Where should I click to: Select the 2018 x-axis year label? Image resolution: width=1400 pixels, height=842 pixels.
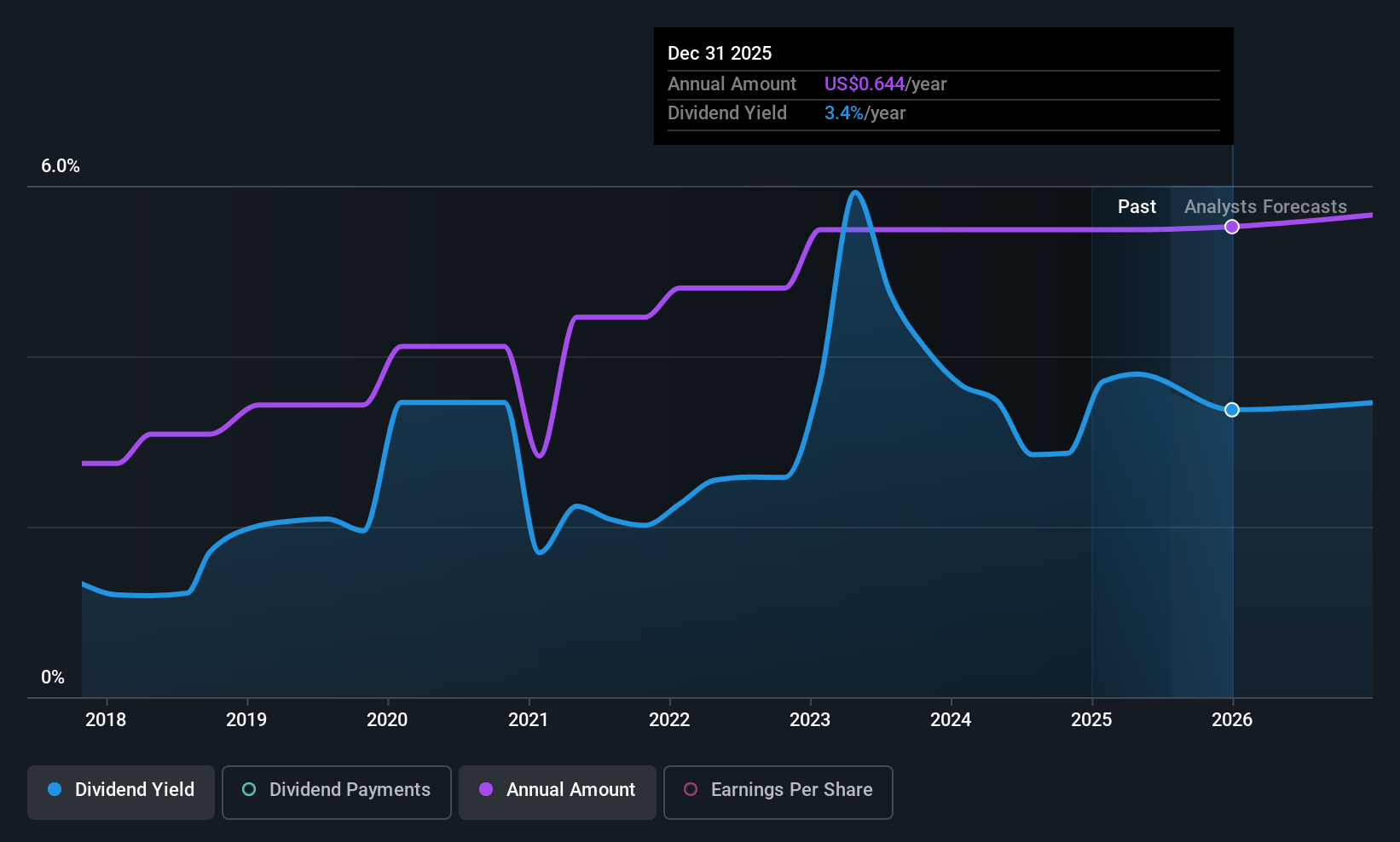point(106,720)
